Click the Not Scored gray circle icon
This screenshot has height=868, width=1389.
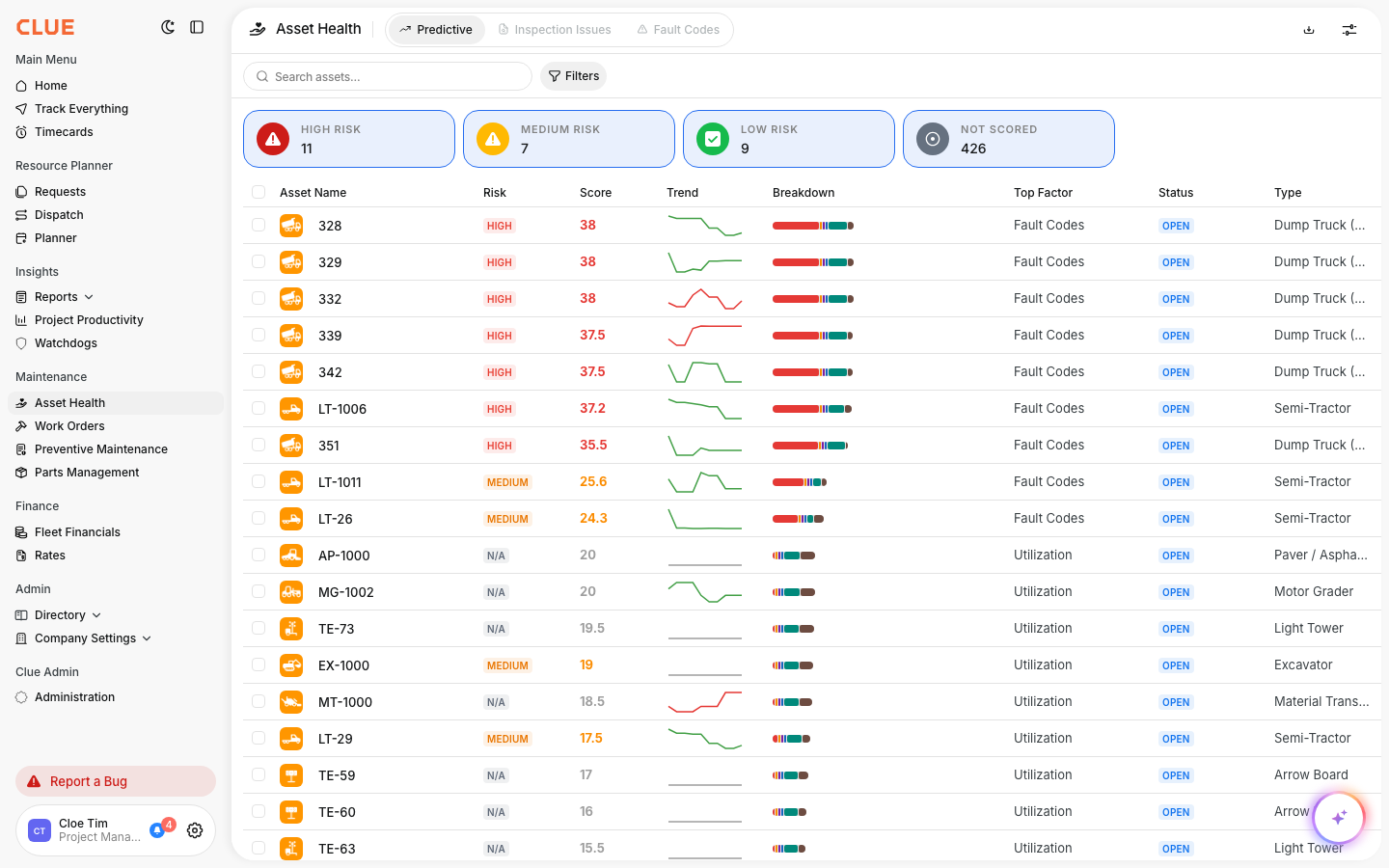click(x=933, y=139)
